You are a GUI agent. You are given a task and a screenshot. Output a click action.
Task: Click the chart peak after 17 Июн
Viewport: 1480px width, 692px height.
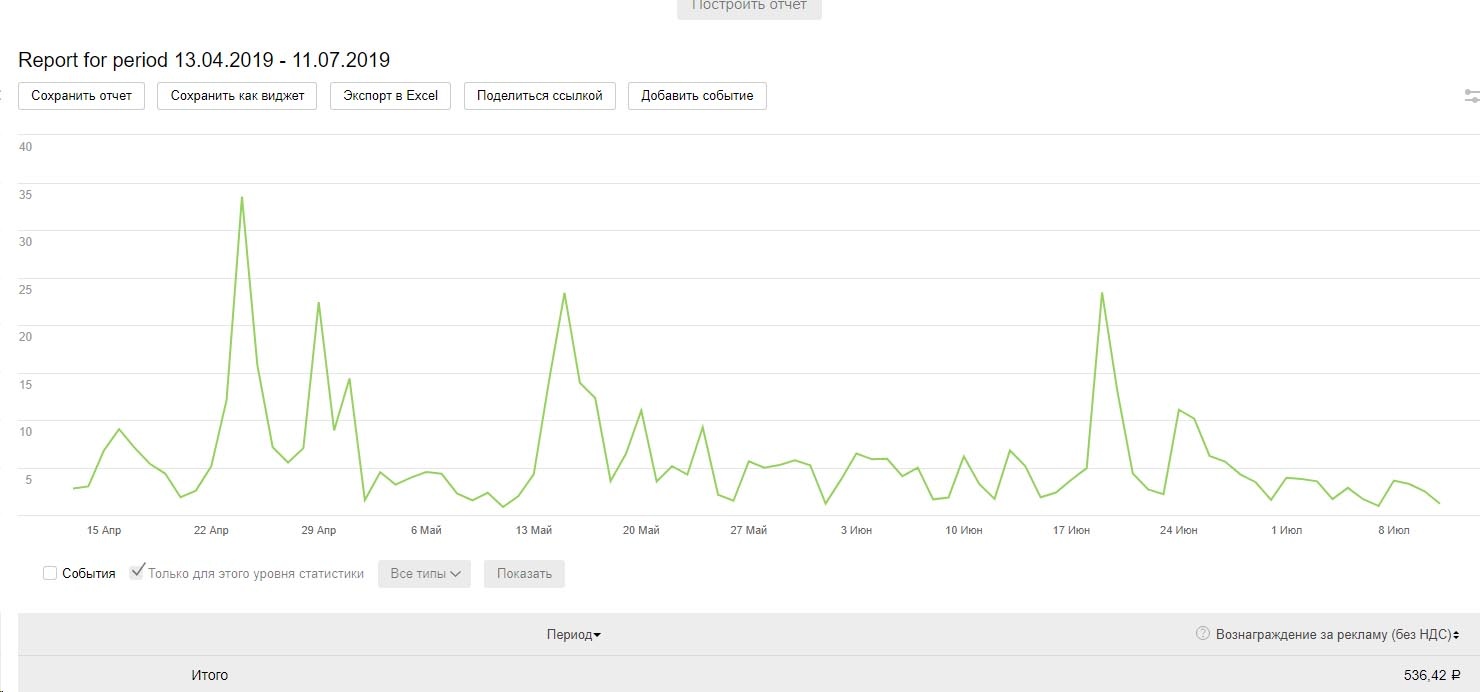(x=1102, y=293)
